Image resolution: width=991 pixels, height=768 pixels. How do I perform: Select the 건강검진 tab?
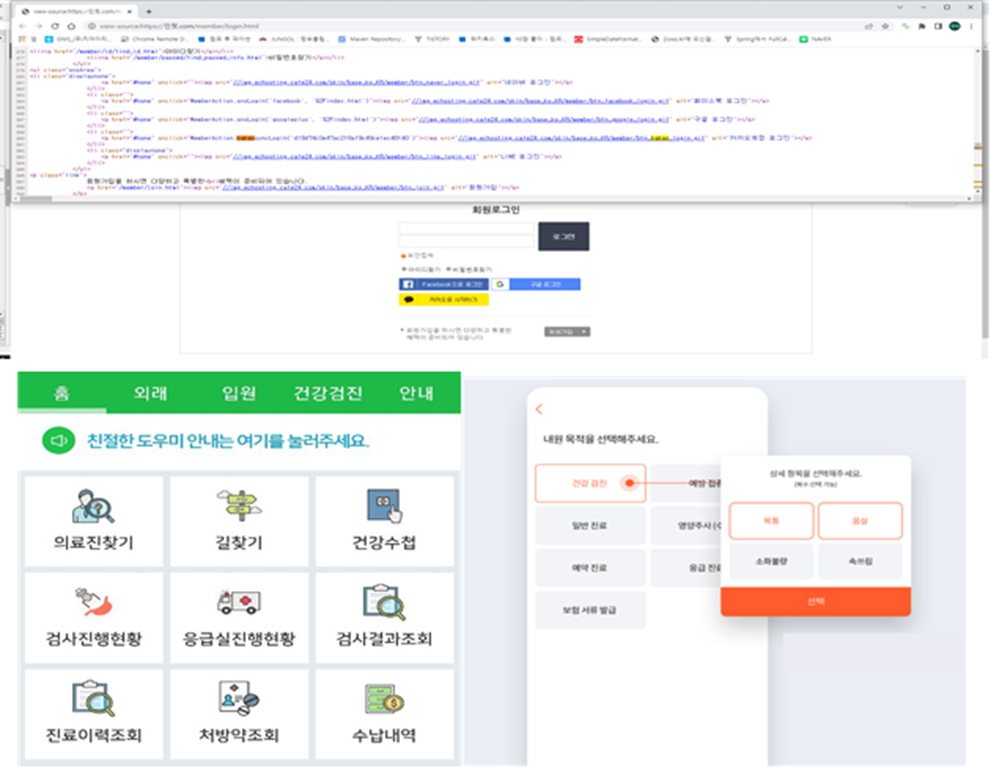pos(327,393)
